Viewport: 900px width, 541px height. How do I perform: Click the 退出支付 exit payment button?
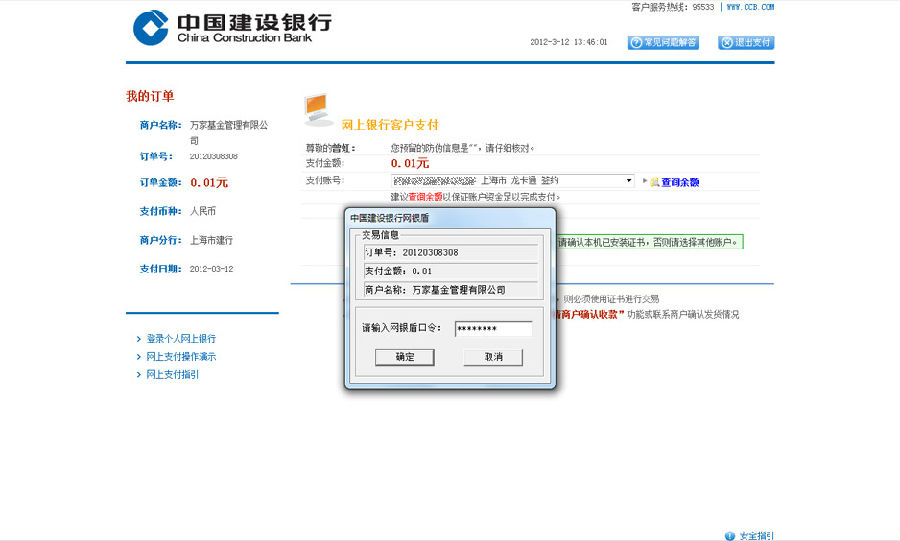pyautogui.click(x=746, y=42)
